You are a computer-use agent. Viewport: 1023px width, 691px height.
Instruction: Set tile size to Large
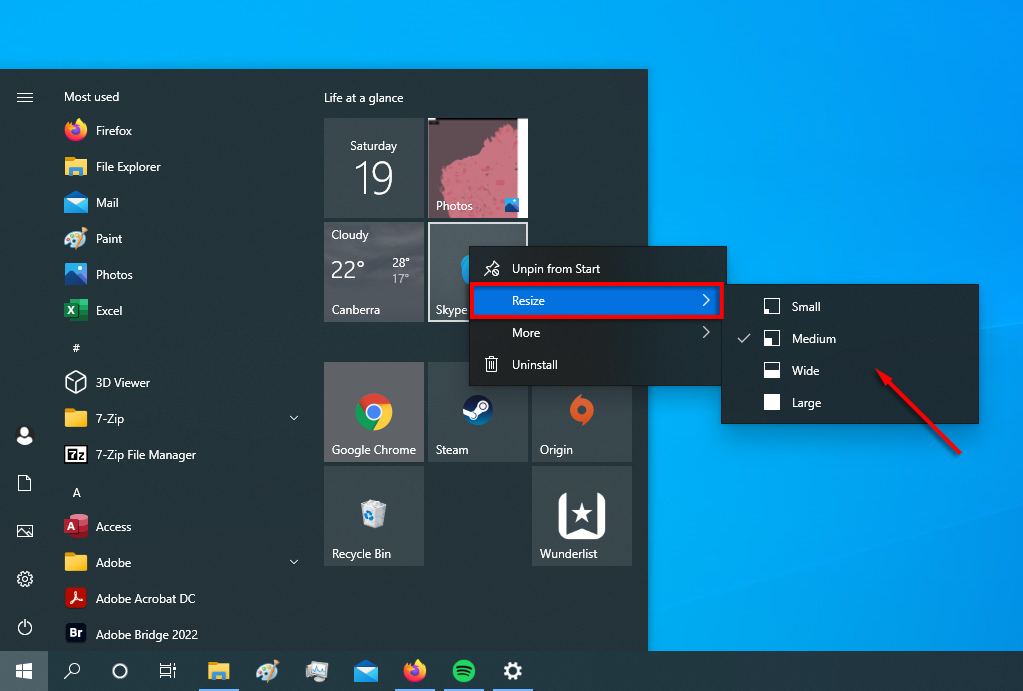click(x=805, y=403)
